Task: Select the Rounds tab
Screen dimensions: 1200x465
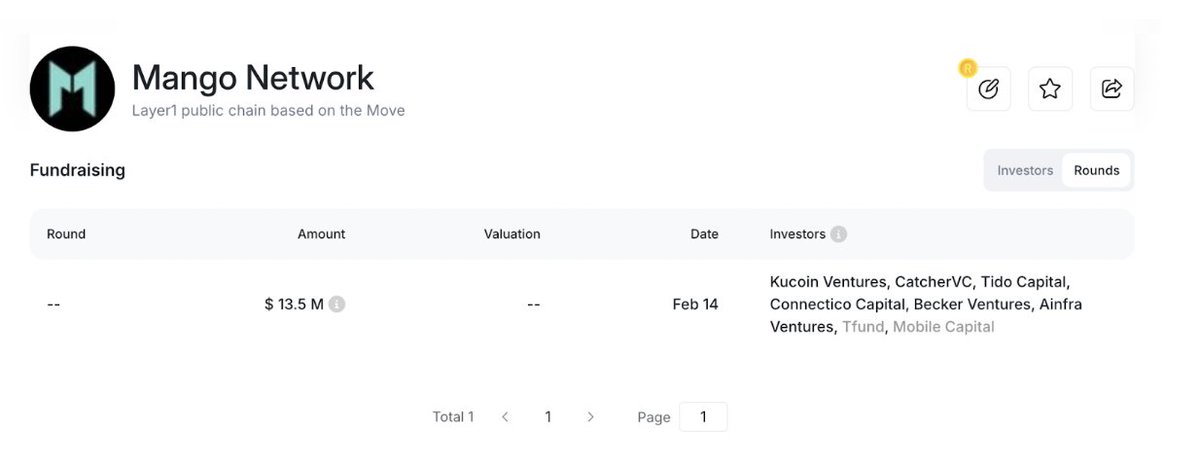Action: [x=1096, y=170]
